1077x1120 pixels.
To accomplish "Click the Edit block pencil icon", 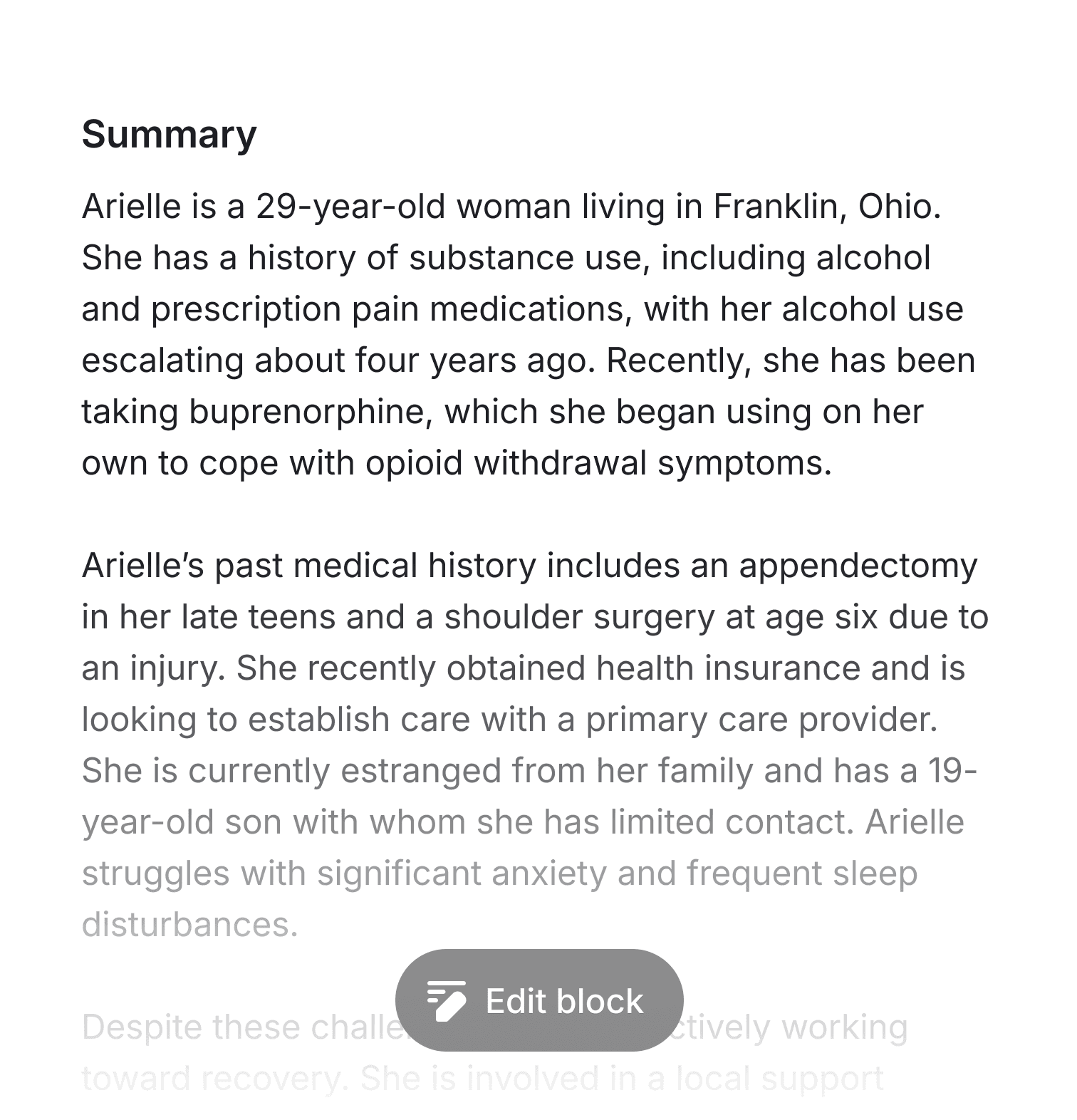I will (x=447, y=1000).
